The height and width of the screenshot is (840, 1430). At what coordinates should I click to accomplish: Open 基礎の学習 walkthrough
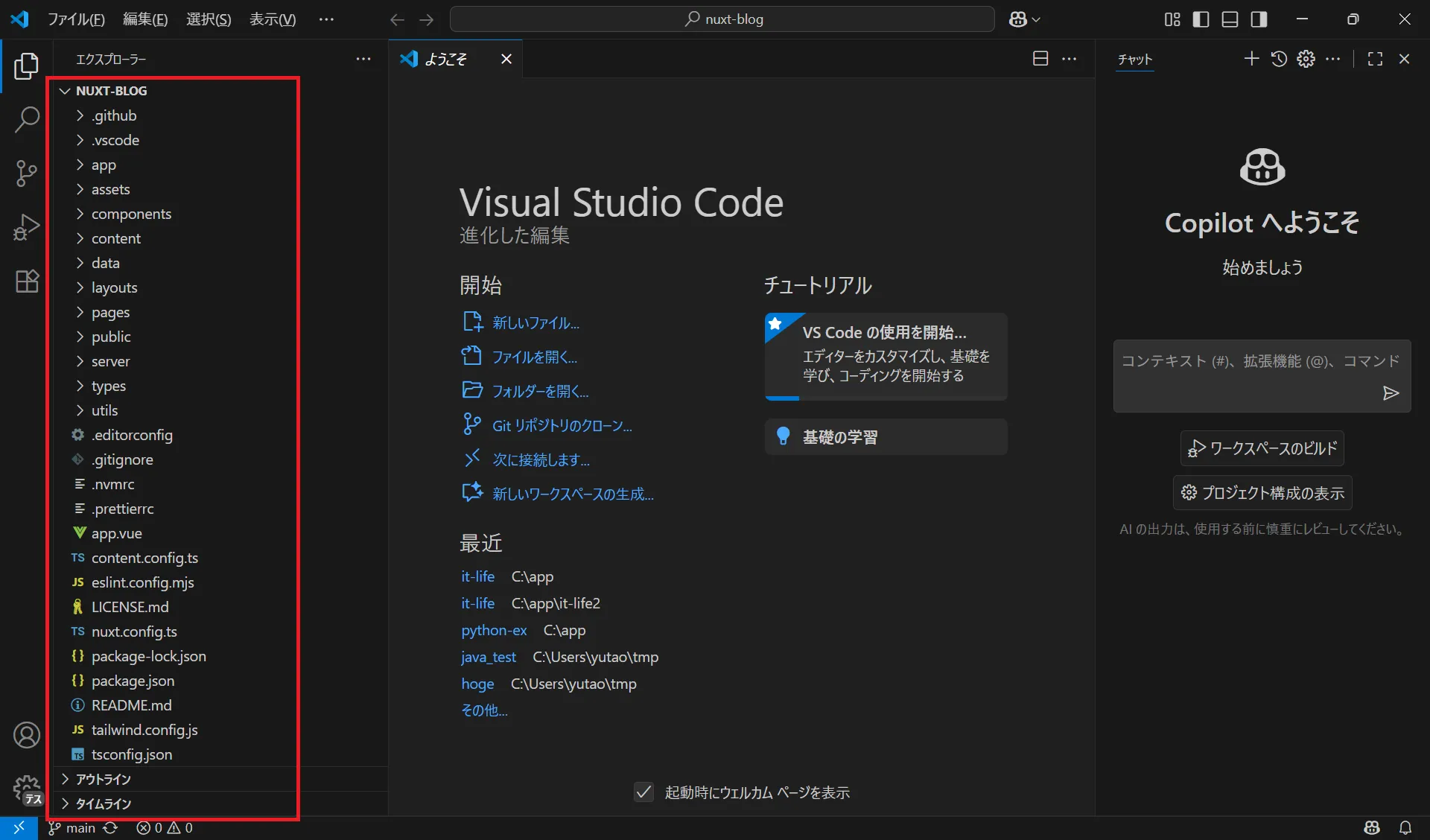click(x=886, y=436)
